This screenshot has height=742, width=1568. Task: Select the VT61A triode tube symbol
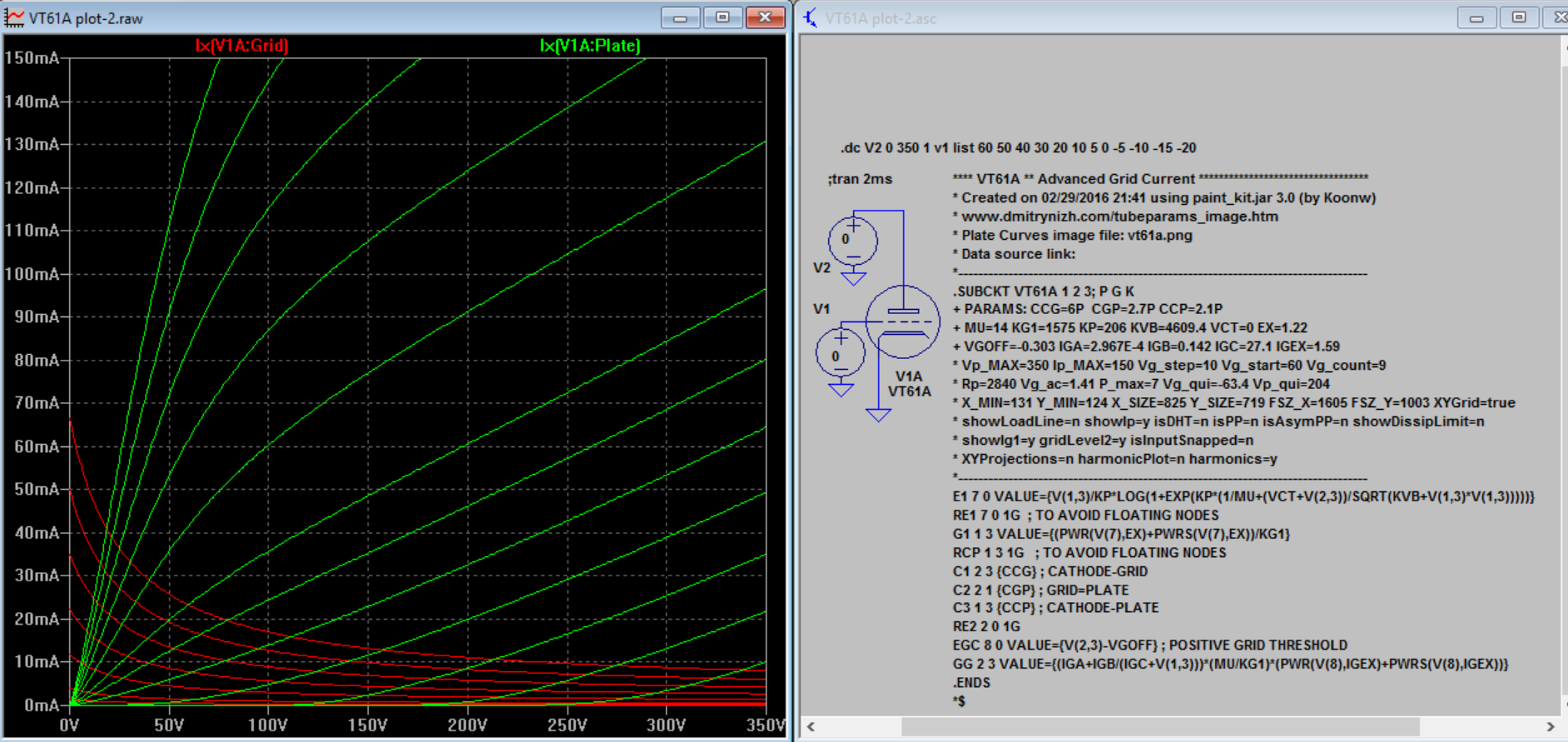902,321
